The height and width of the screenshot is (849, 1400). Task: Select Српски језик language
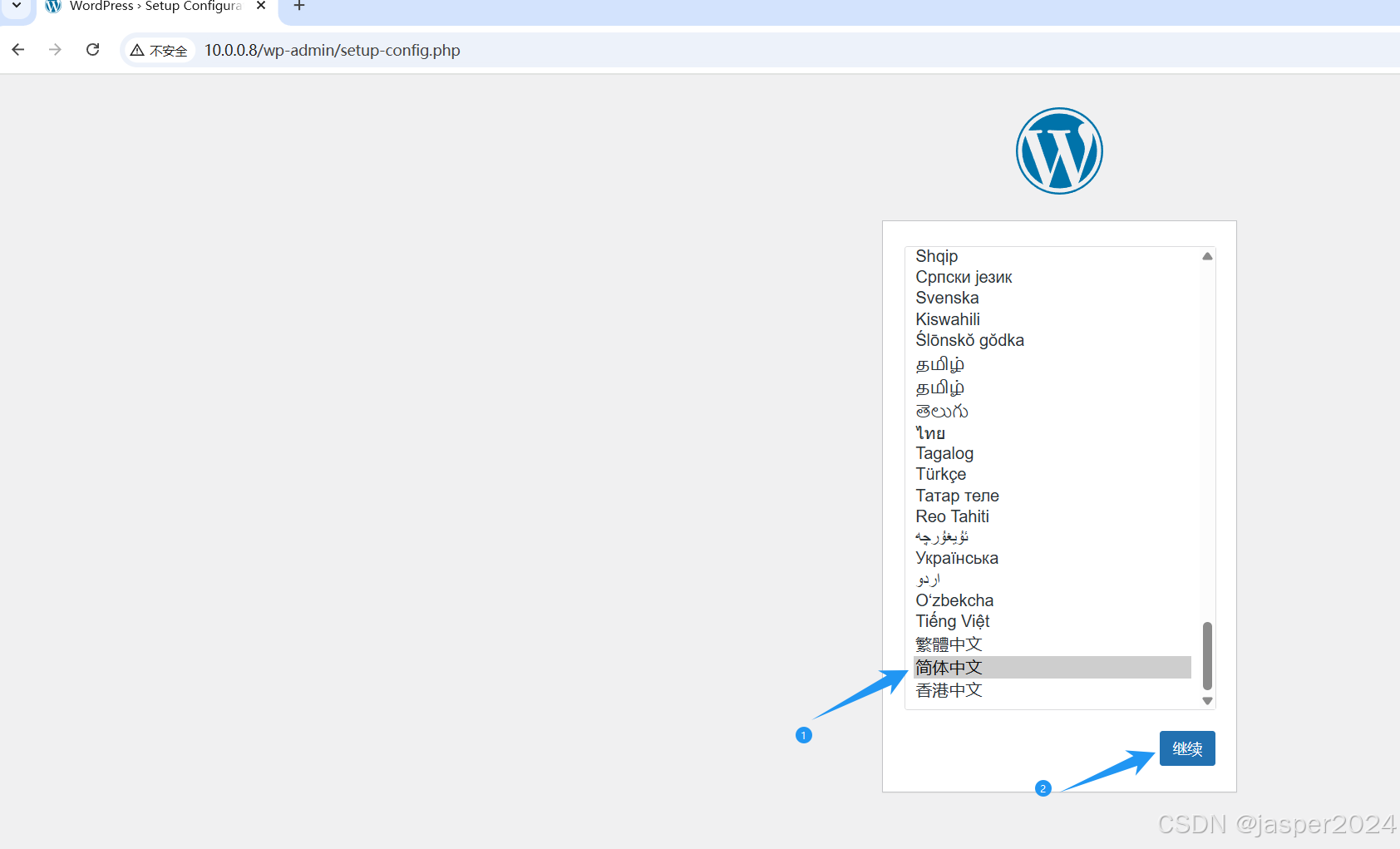[1052, 277]
